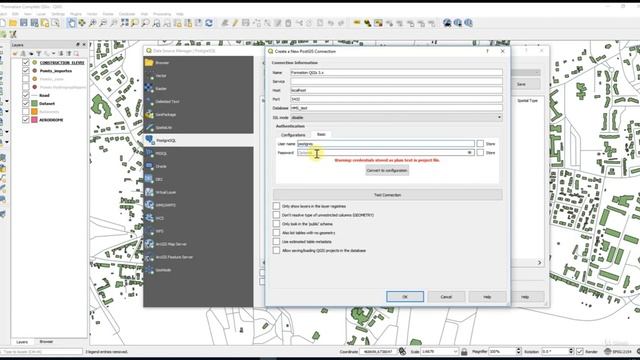This screenshot has height=360, width=640.
Task: Click the Magnifier spin arrows
Action: pyautogui.click(x=518, y=351)
